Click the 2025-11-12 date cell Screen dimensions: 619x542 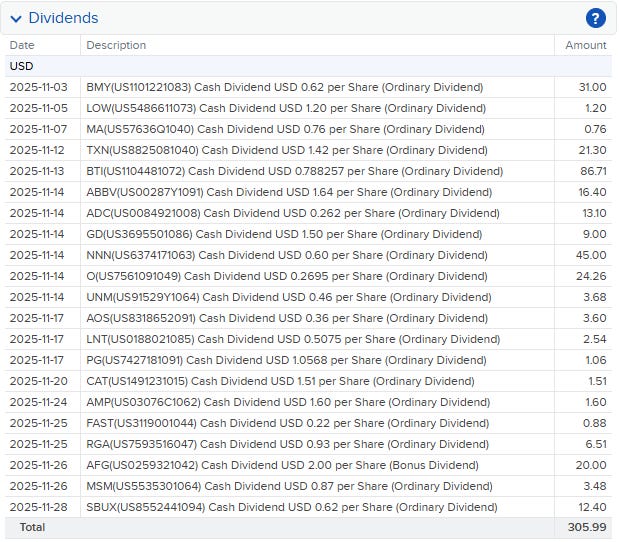pos(37,150)
